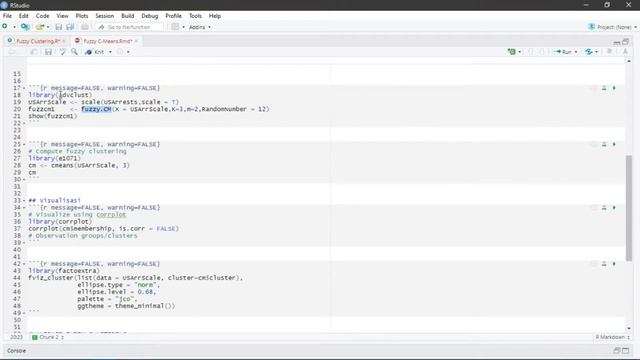Viewport: 640px width, 360px height.
Task: Switch to Fuzzy Clustering.R tab
Action: [38, 41]
